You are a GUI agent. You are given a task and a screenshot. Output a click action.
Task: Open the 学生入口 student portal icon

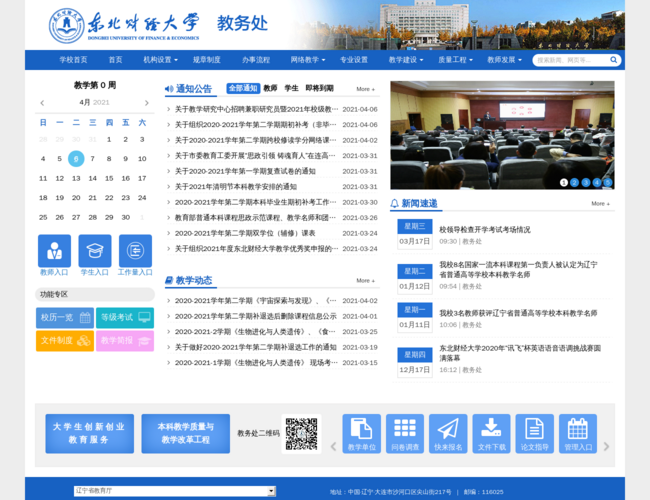click(95, 251)
